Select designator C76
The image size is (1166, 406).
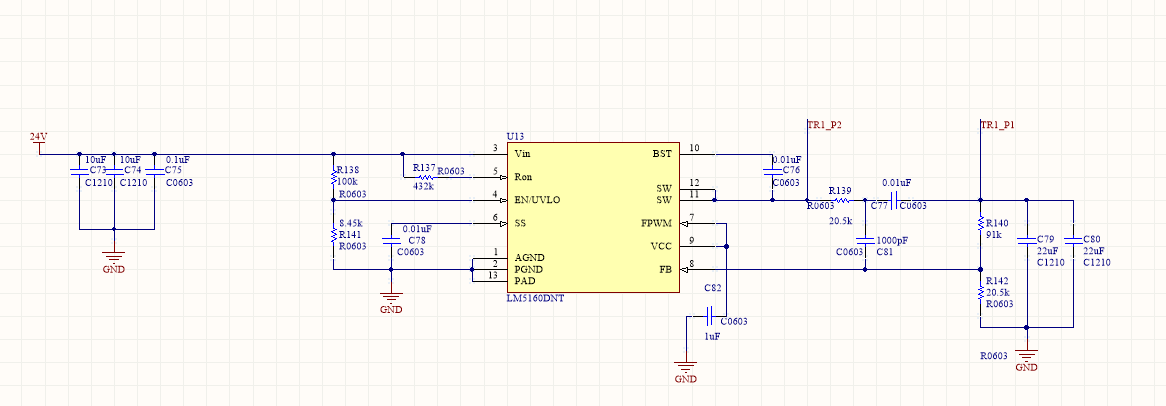pyautogui.click(x=790, y=171)
